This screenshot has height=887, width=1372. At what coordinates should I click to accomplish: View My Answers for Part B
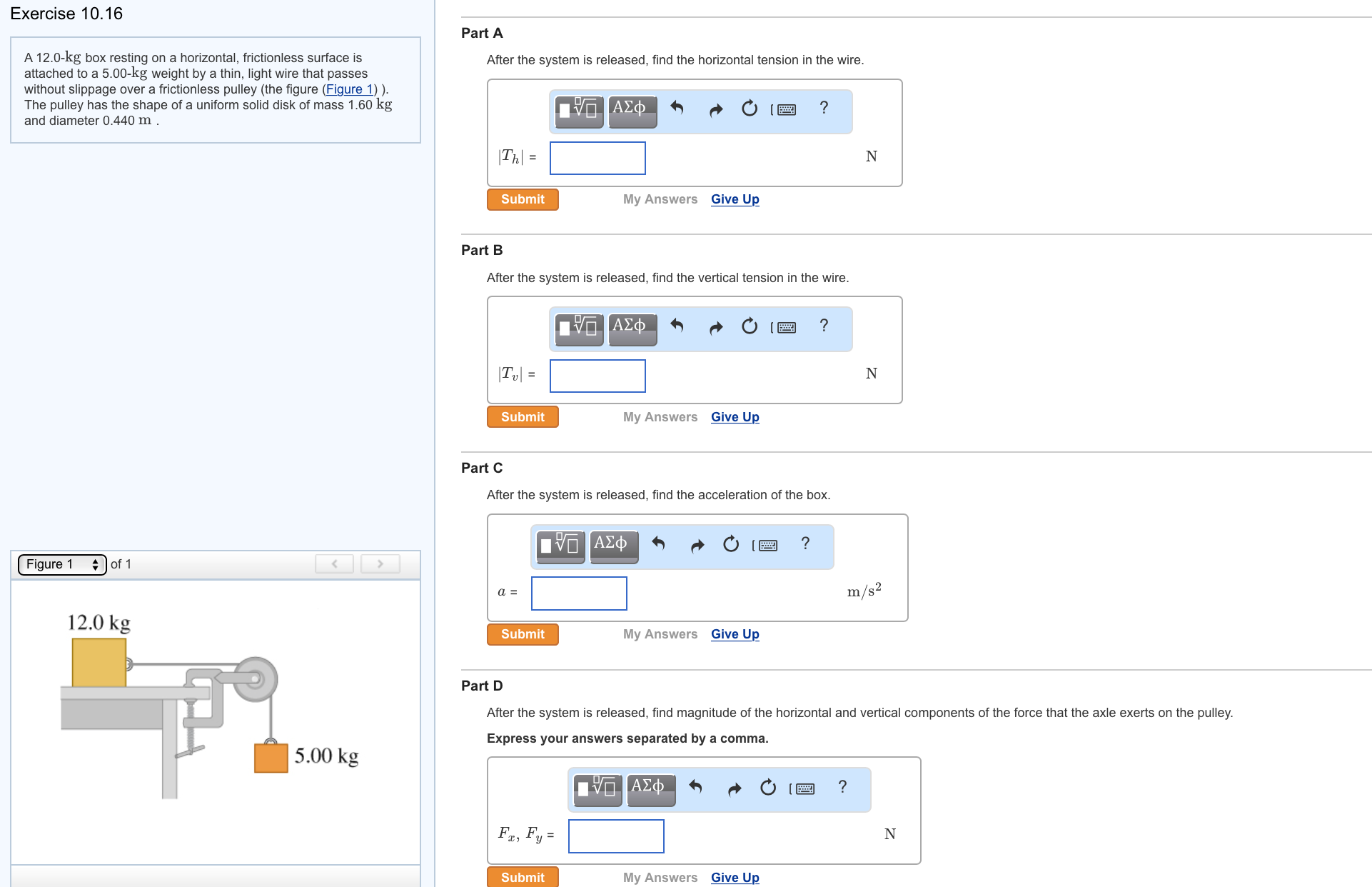point(660,417)
